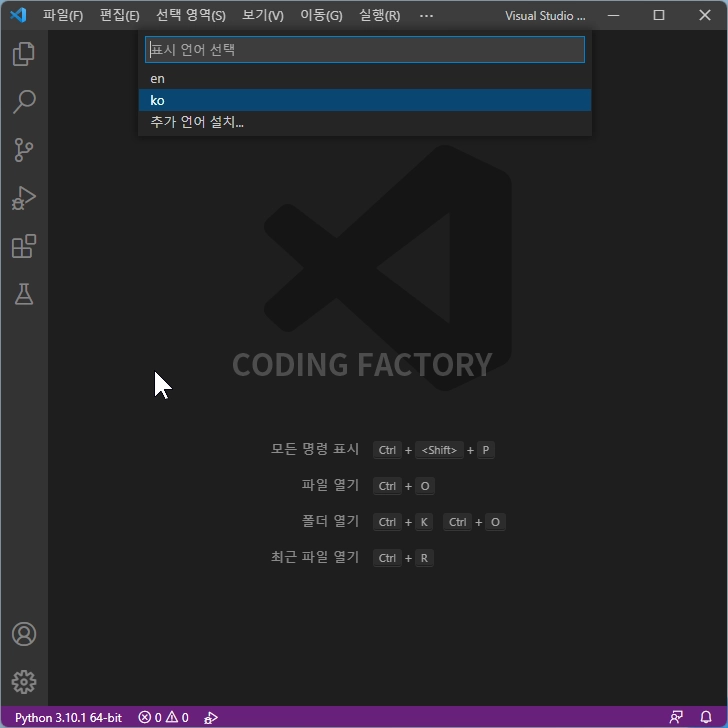Open the Search view icon
The image size is (728, 728).
pyautogui.click(x=24, y=102)
